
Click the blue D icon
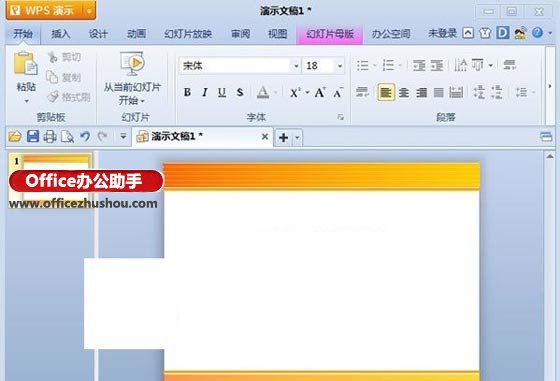tap(503, 33)
